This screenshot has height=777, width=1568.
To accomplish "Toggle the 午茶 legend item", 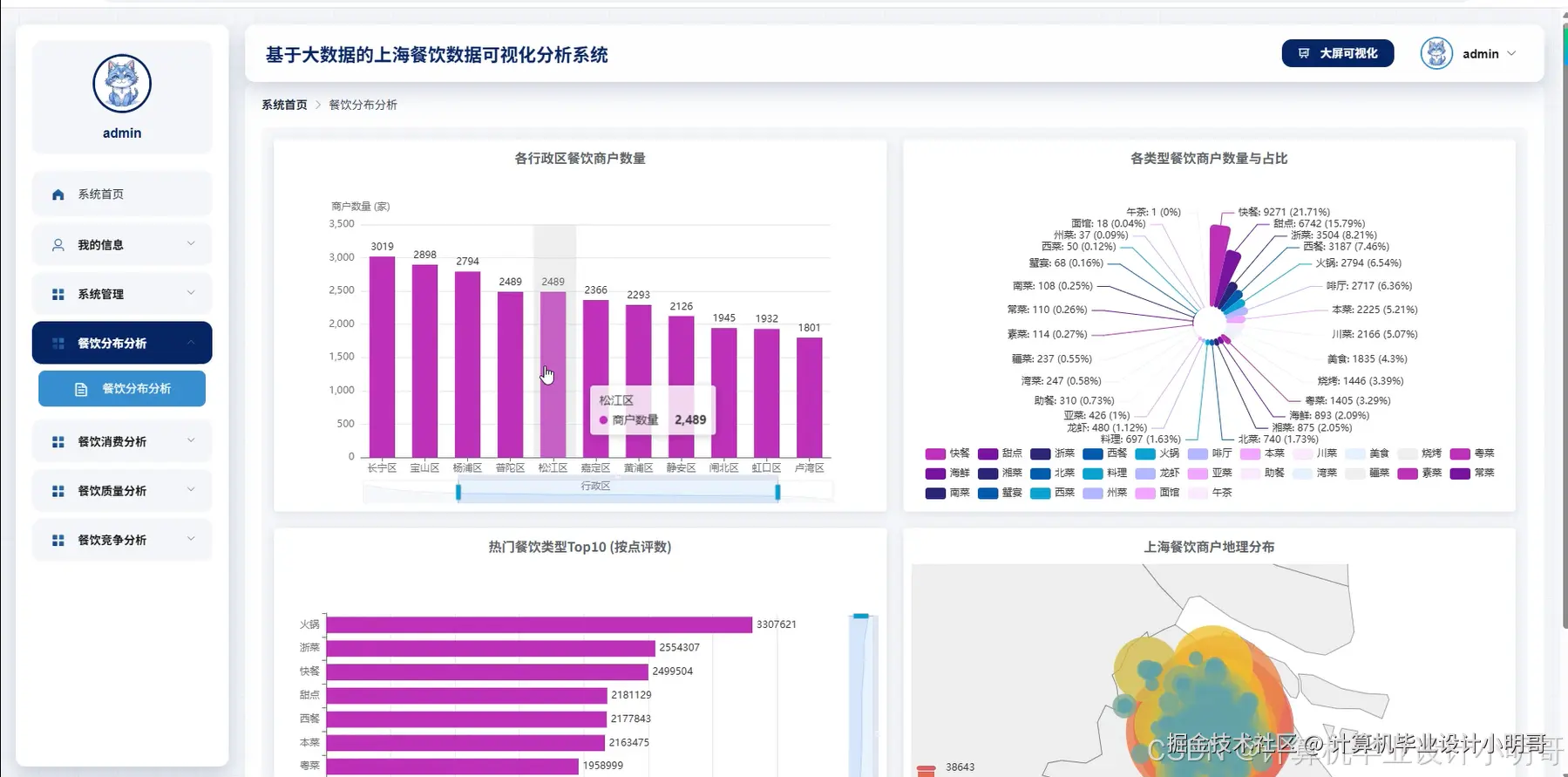I will (1210, 493).
